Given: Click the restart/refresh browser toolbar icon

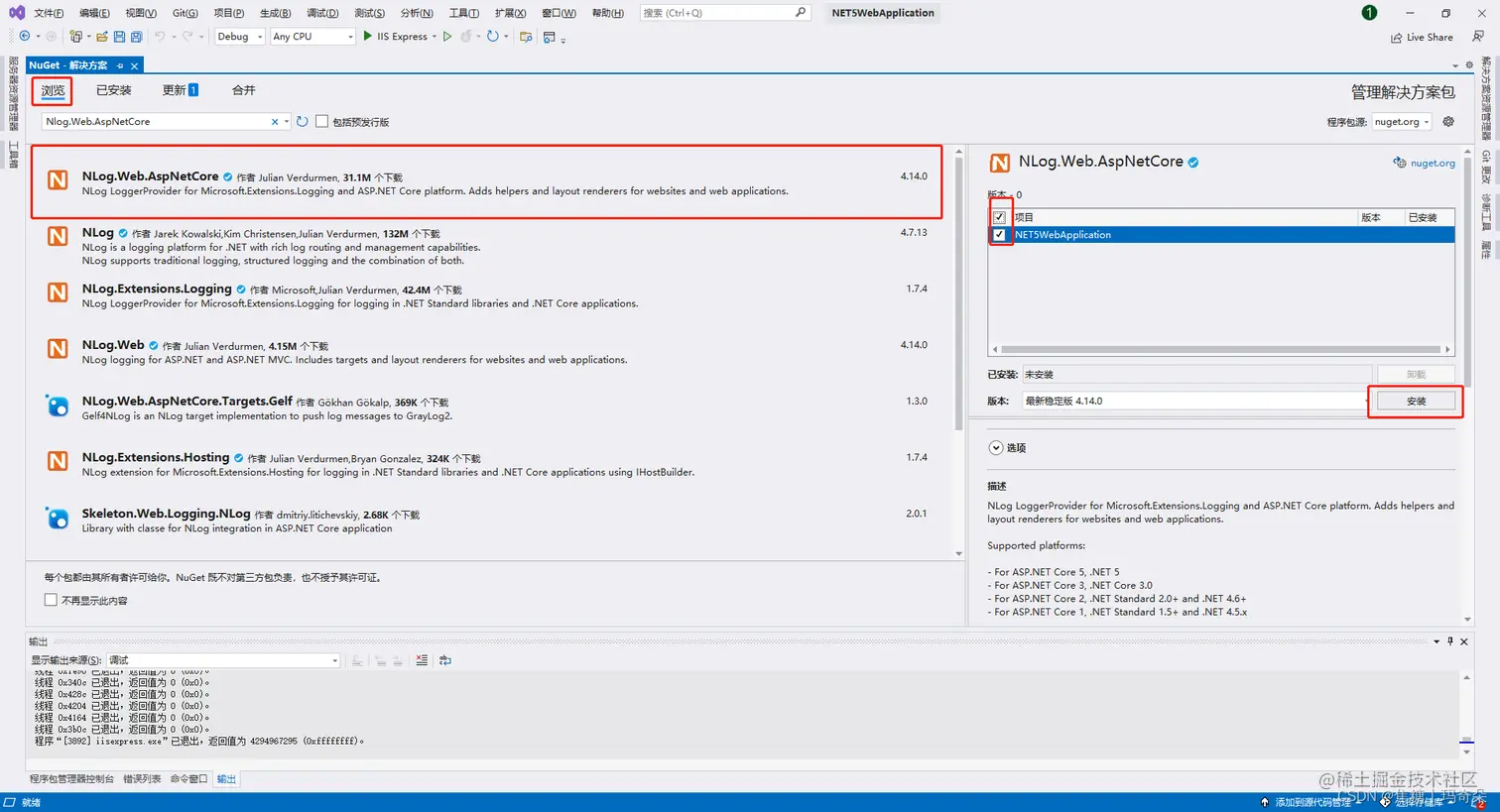Looking at the screenshot, I should pos(492,37).
